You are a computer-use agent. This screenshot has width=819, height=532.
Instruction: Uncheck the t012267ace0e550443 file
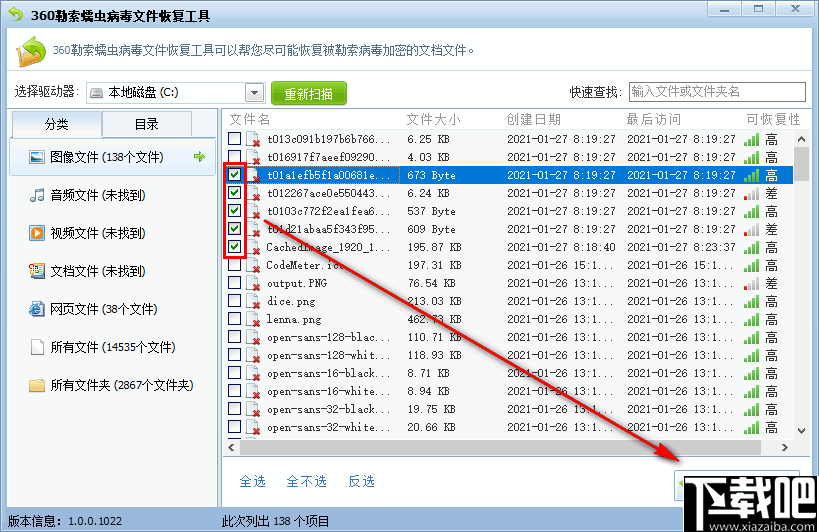235,192
